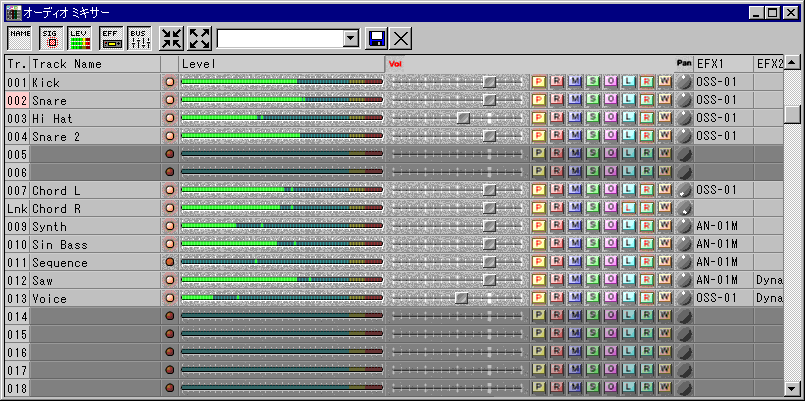
Task: Mute the Kick track with M
Action: tap(574, 82)
